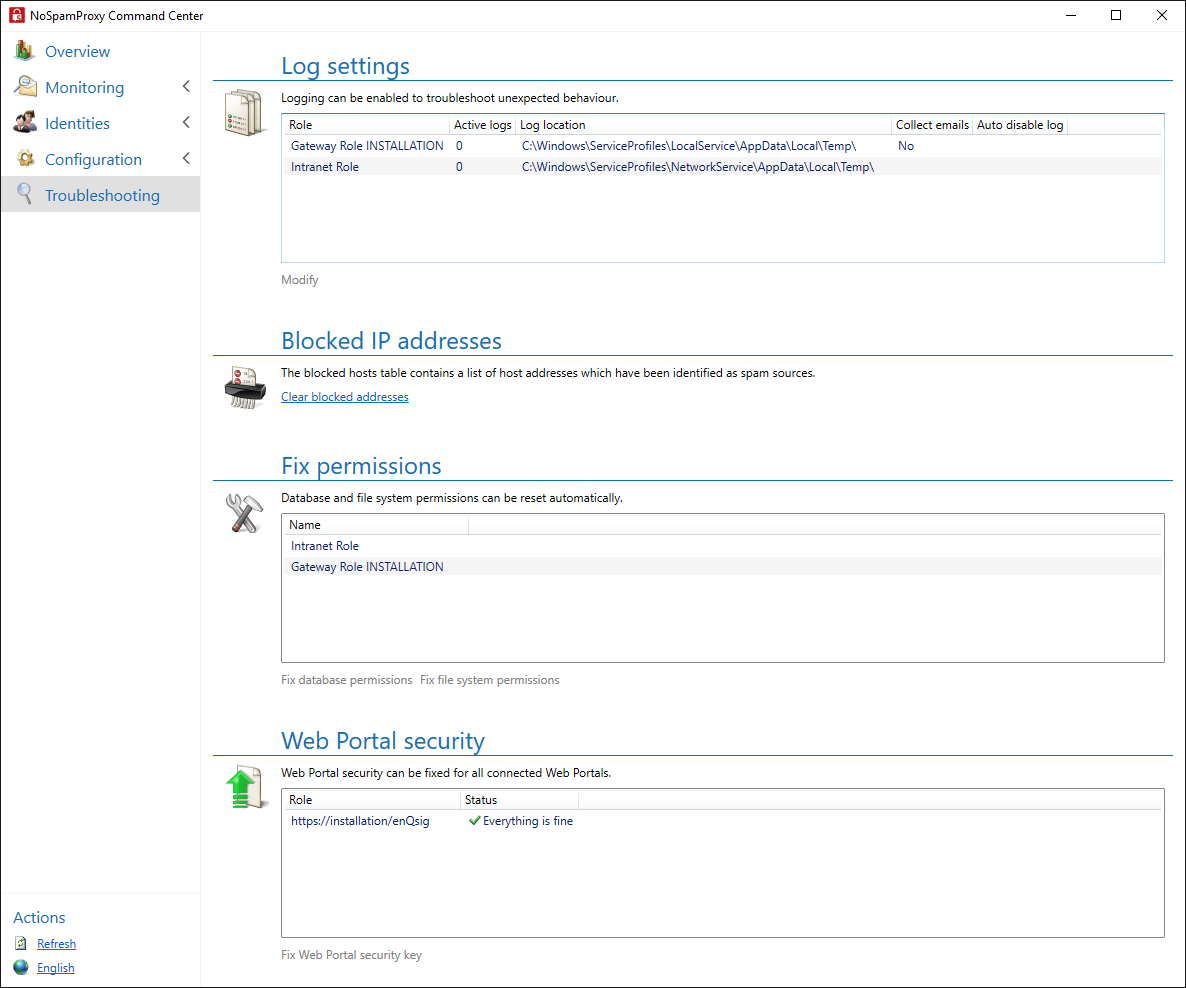Open the Identities section
Screen dimensions: 1186x988
(77, 123)
